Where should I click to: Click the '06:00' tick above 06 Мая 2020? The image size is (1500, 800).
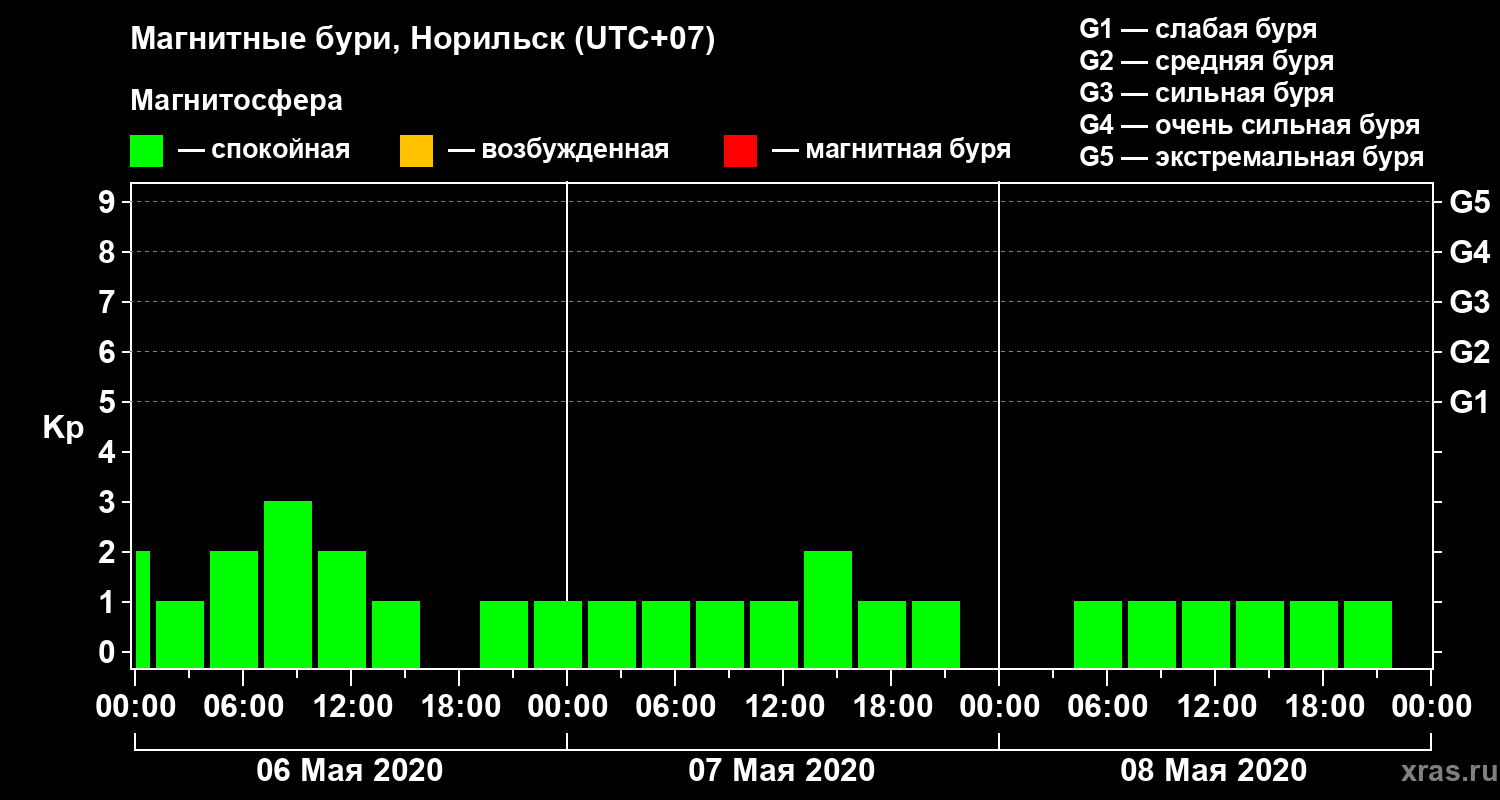[243, 707]
